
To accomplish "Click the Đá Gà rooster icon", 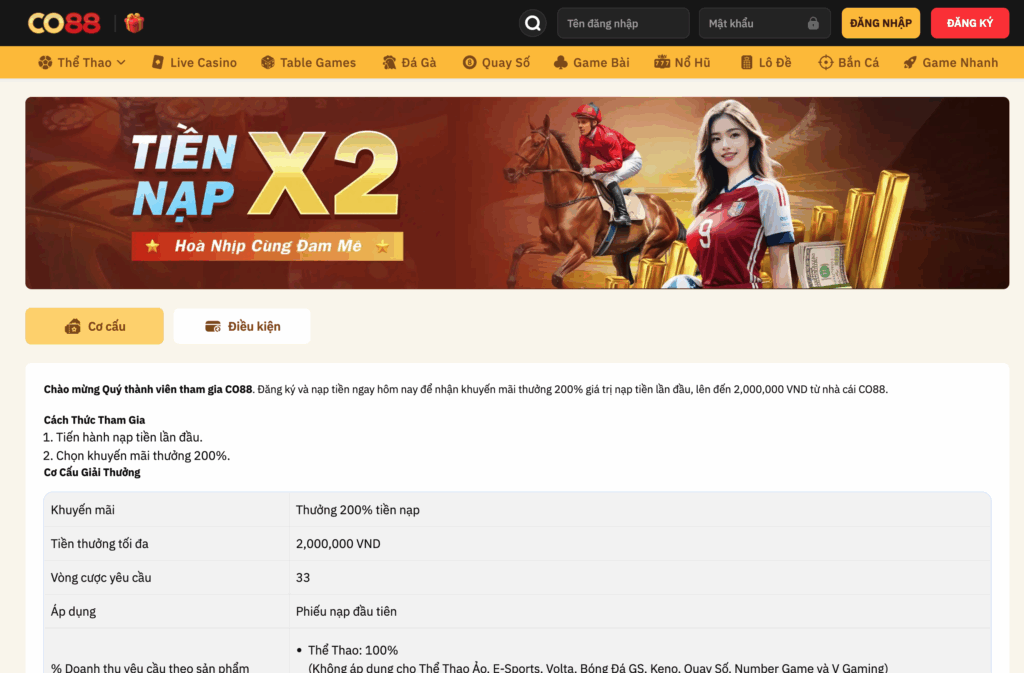I will pos(389,62).
